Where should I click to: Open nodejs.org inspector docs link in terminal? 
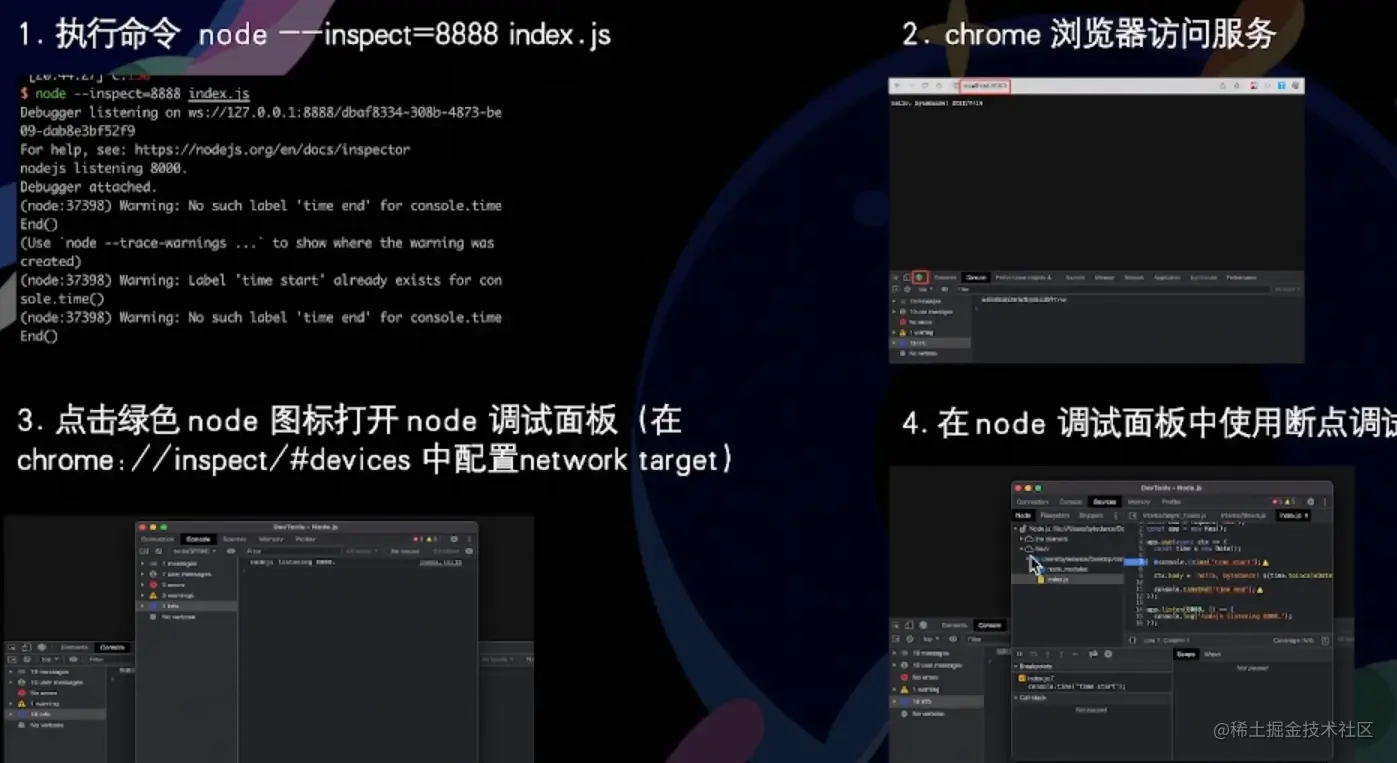[x=273, y=149]
